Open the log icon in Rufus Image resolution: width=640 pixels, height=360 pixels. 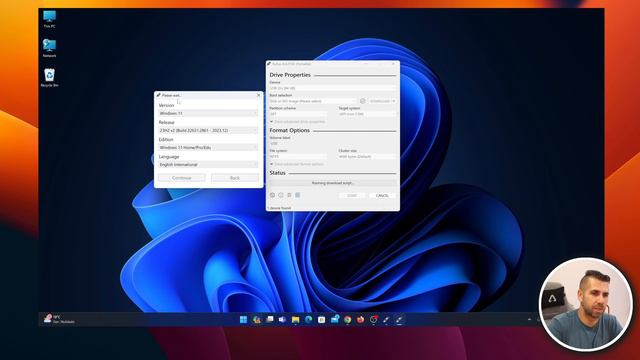pos(298,196)
